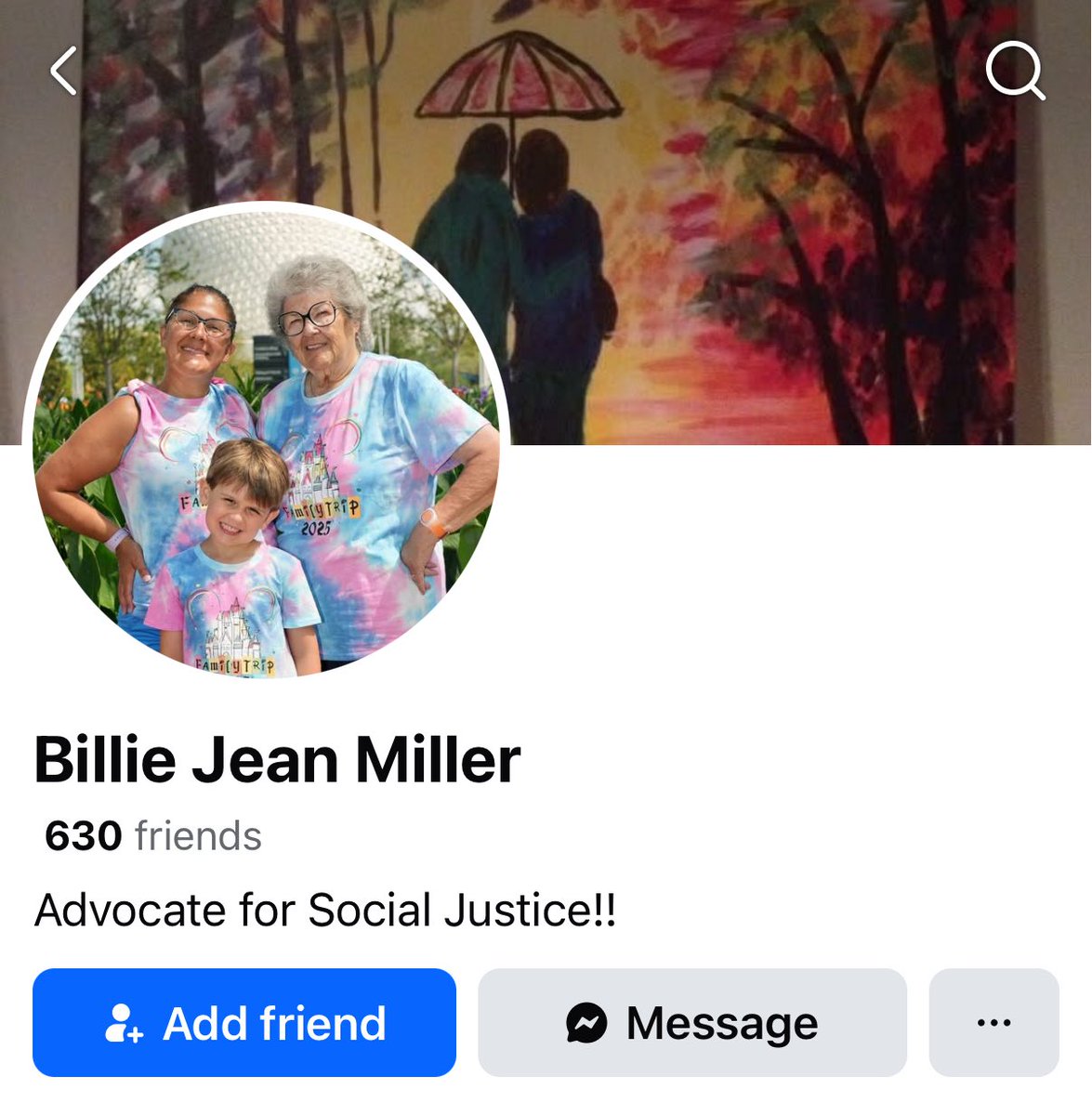View the circular profile picture
The height and width of the screenshot is (1115, 1092).
coord(267,440)
